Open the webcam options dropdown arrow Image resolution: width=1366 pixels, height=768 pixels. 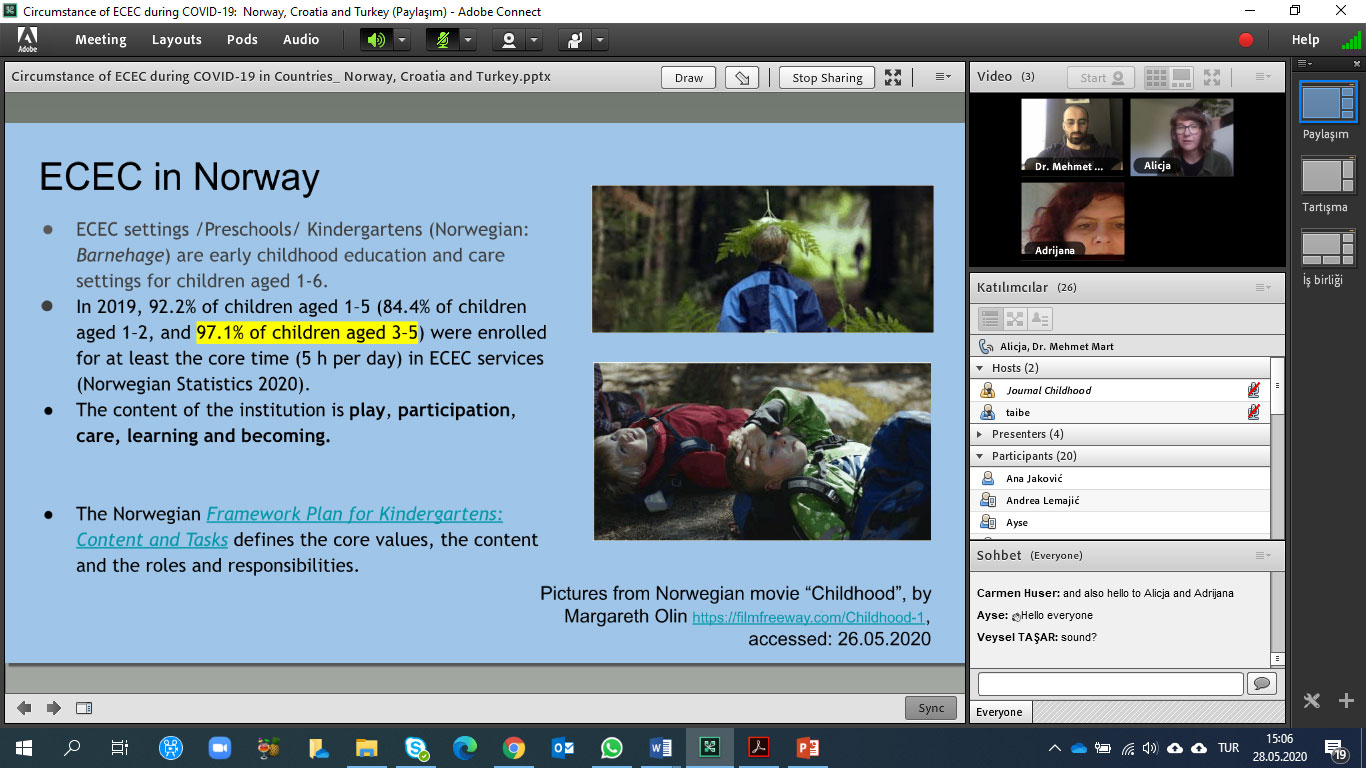pos(534,40)
